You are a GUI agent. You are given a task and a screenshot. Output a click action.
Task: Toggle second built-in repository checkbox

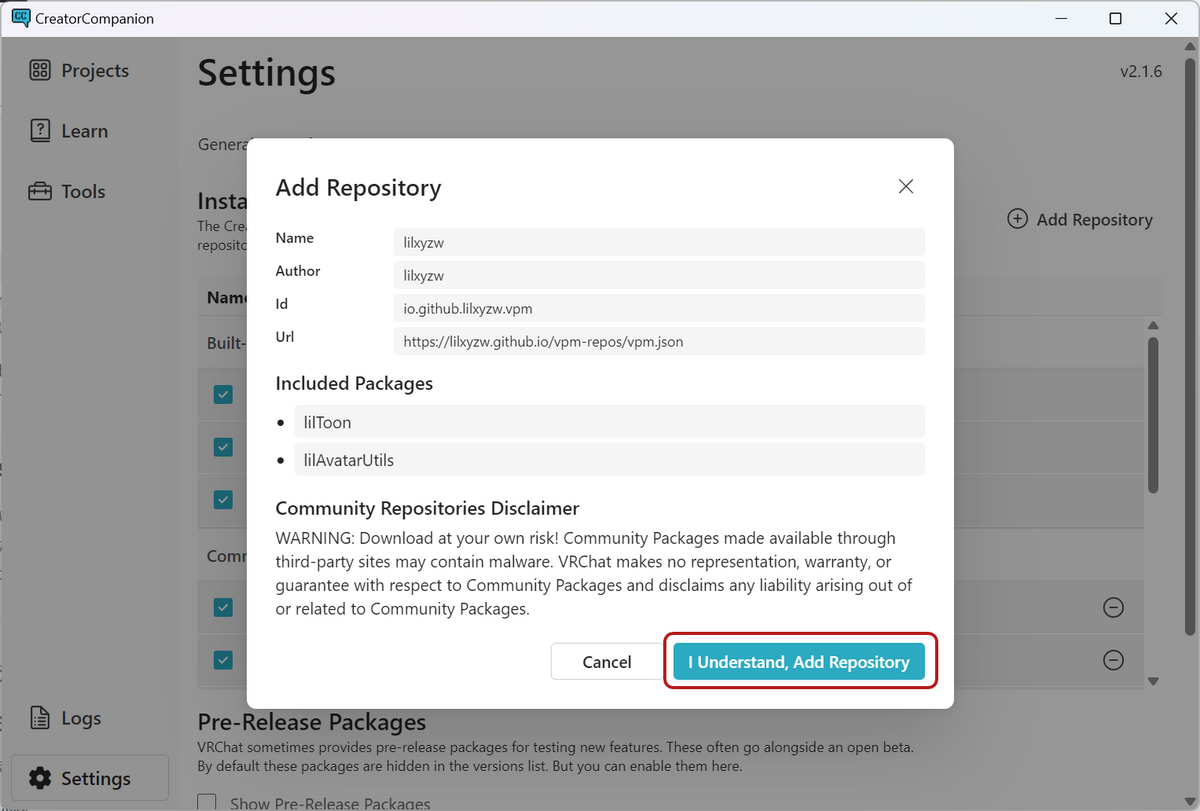(x=223, y=446)
